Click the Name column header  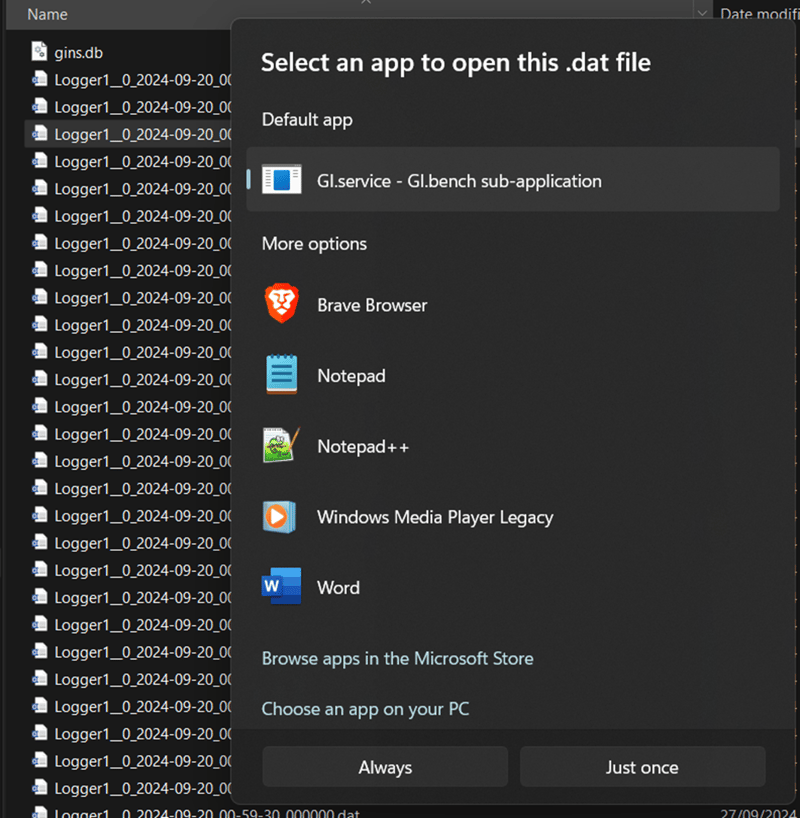tap(48, 14)
